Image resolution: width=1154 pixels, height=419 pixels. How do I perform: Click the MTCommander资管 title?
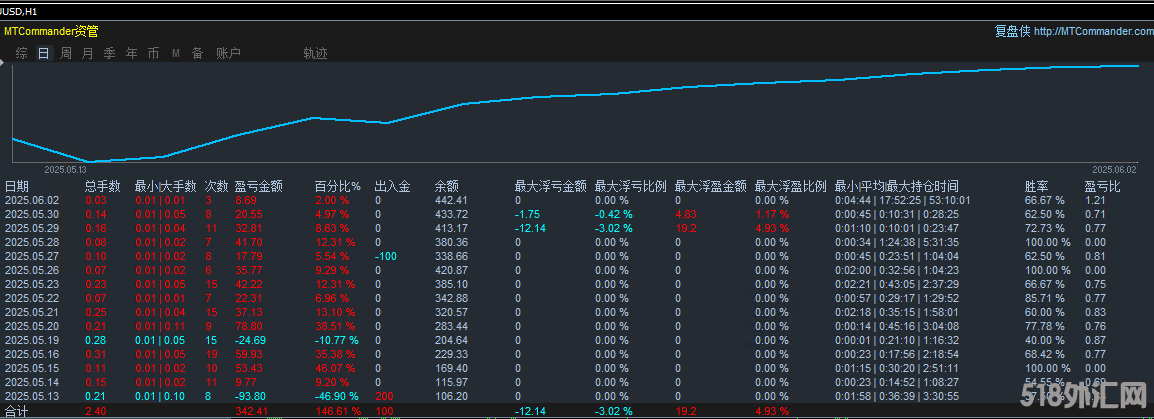pos(51,32)
